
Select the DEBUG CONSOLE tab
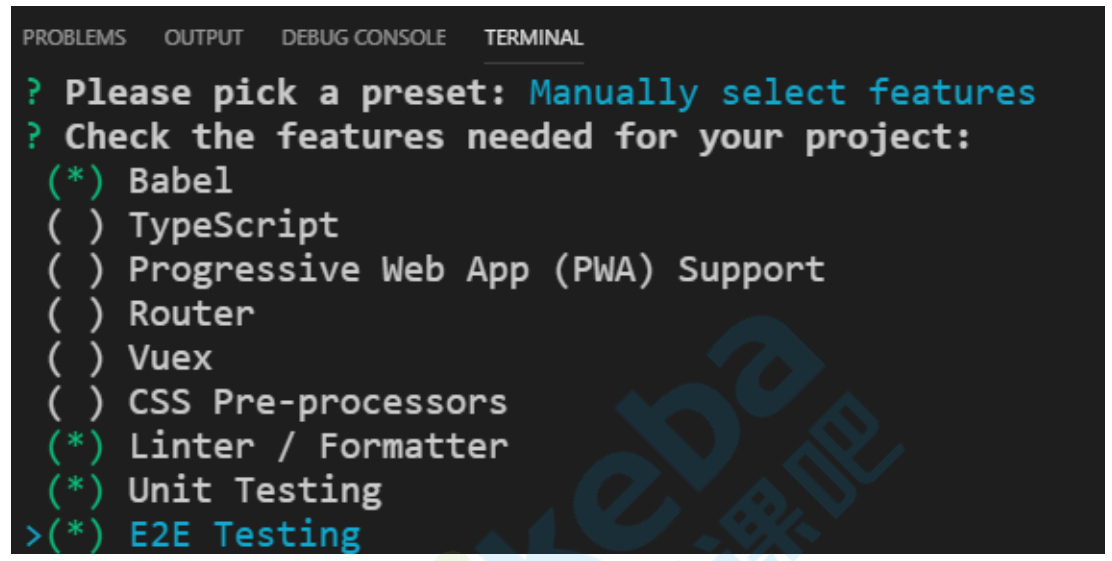tap(364, 38)
